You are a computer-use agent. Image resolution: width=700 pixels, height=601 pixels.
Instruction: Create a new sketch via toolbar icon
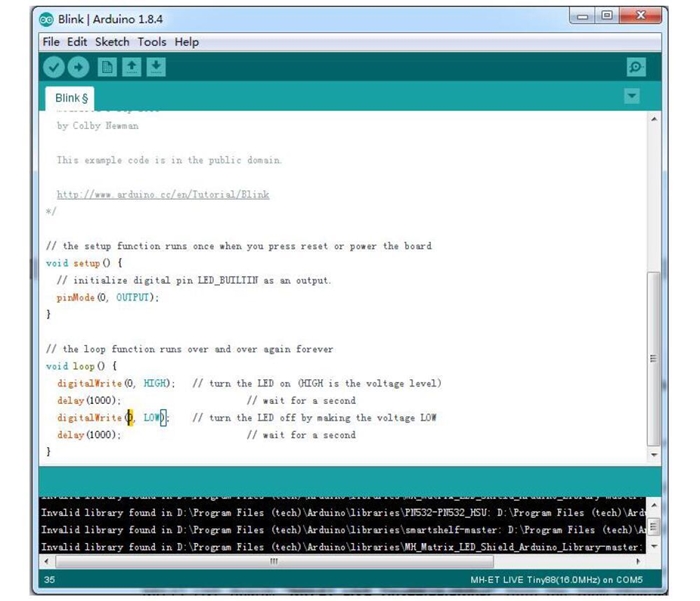click(x=107, y=67)
